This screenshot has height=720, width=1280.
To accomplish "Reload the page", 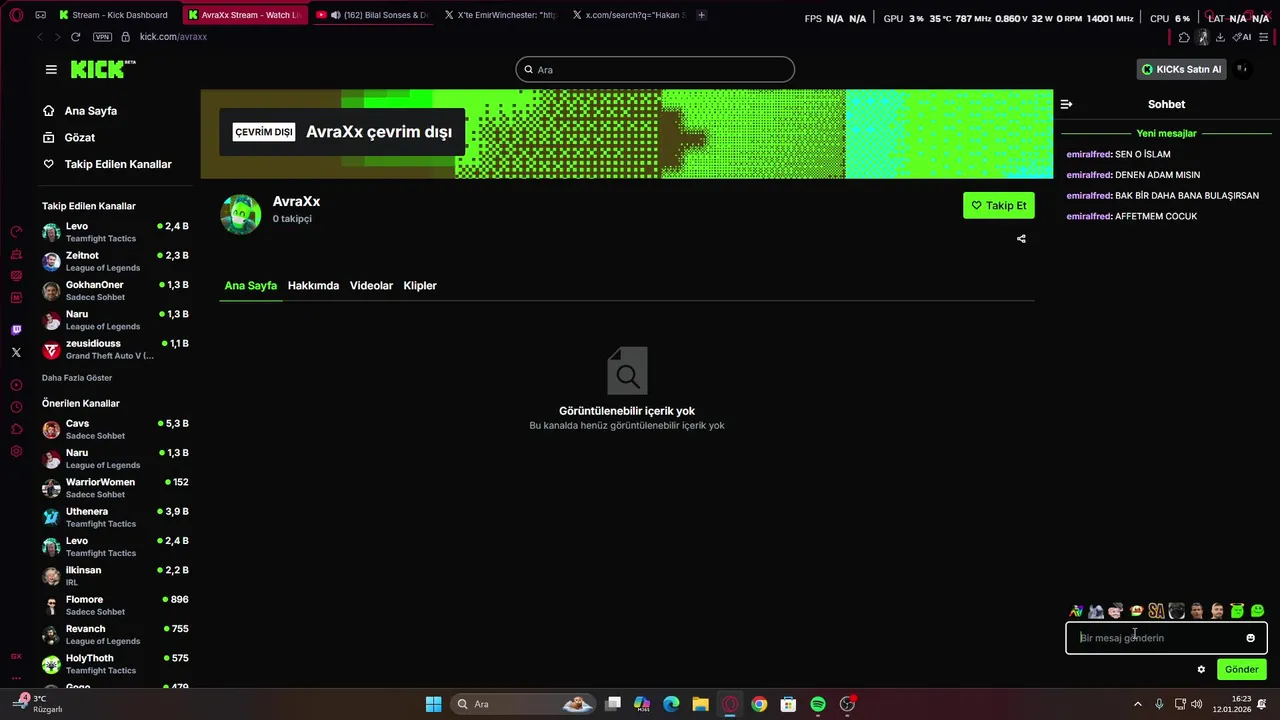I will coord(75,37).
